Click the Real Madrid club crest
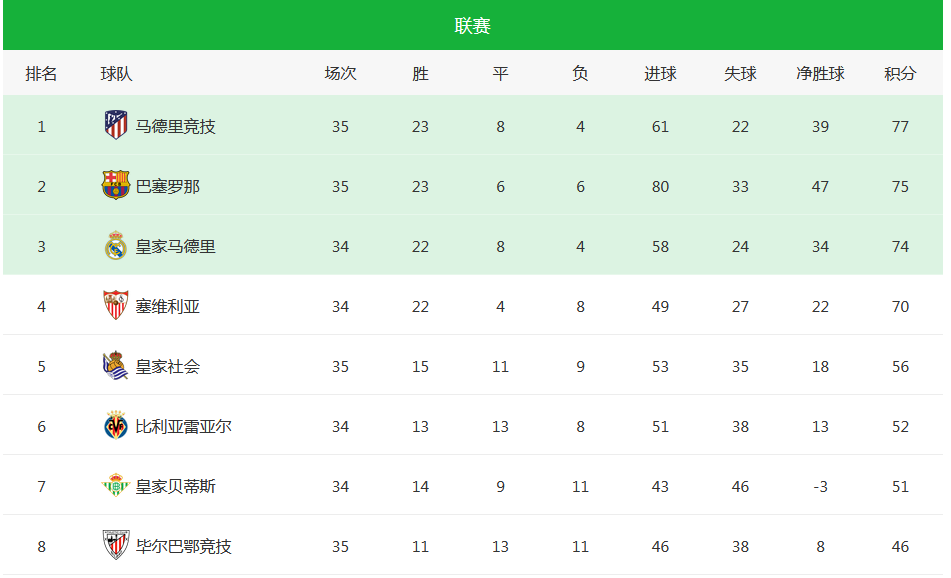Image resolution: width=951 pixels, height=578 pixels. point(115,246)
